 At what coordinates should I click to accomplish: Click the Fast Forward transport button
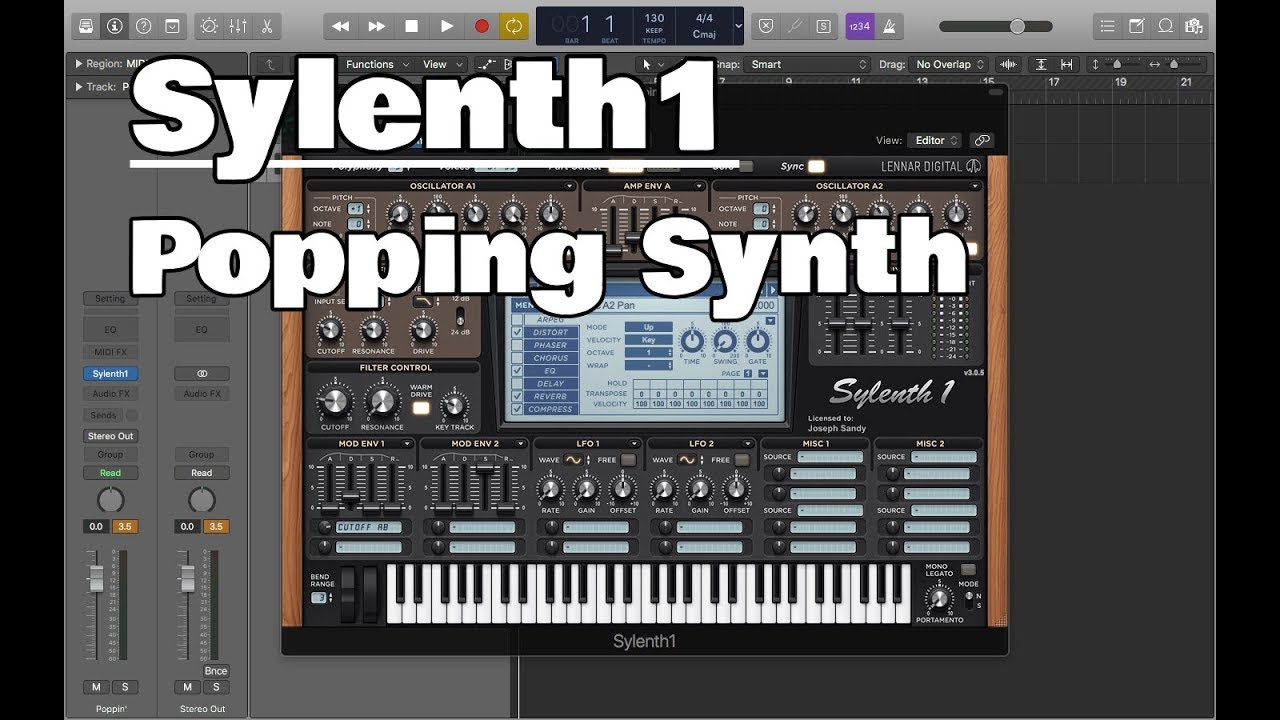point(376,26)
